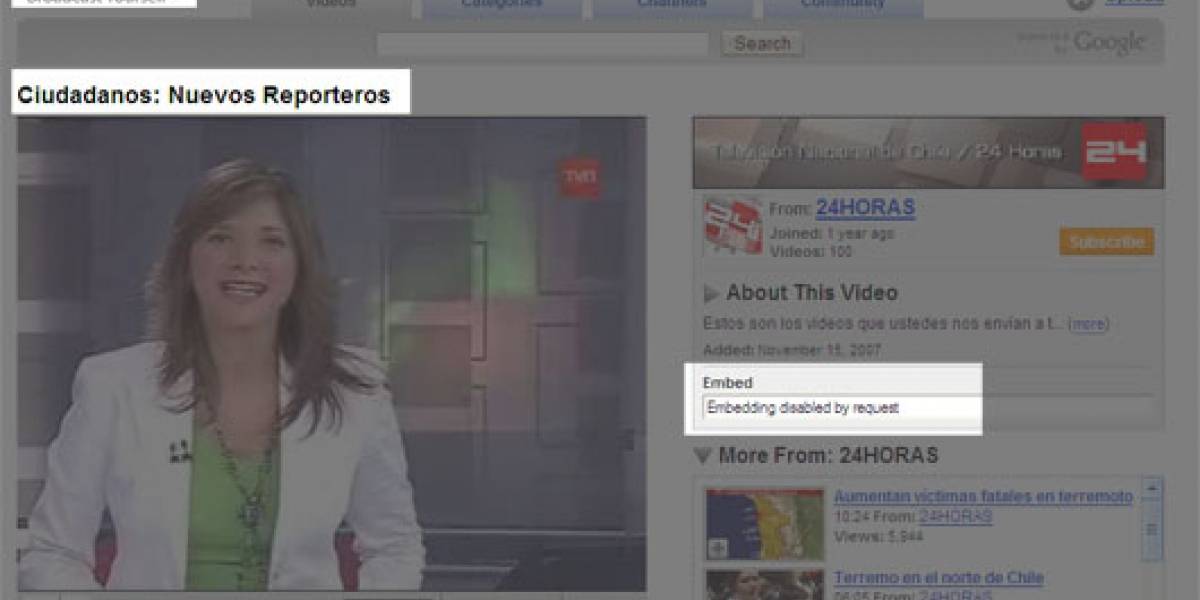Open the second related video thumbnail

pyautogui.click(x=765, y=585)
